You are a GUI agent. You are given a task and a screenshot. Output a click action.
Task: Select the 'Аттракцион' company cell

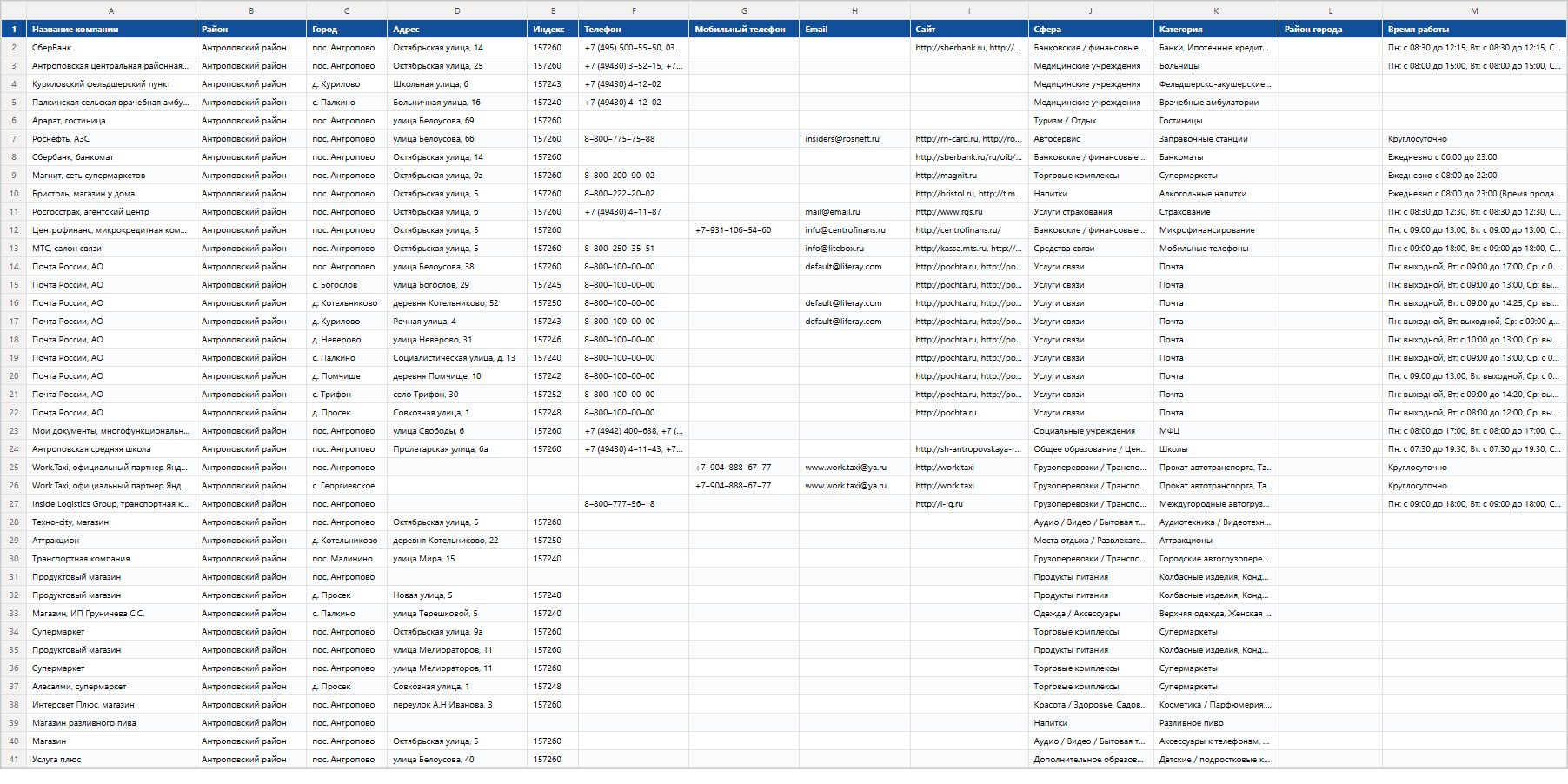111,541
